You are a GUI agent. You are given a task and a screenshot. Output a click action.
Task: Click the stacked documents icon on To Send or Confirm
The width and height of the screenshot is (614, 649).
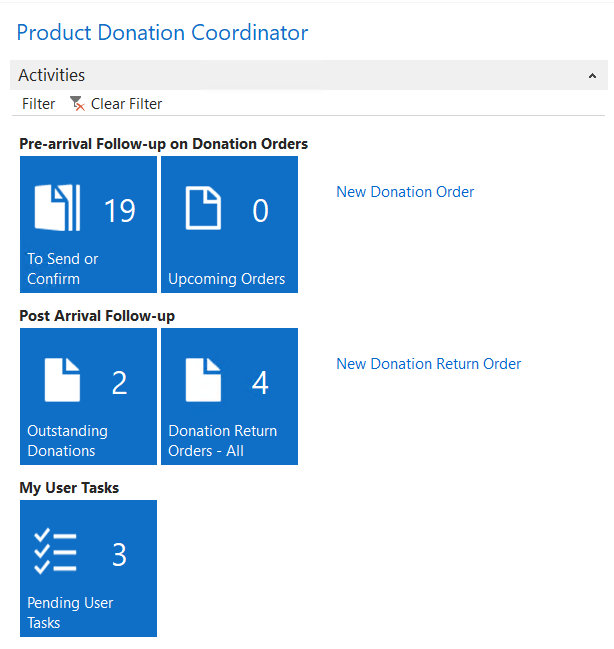click(x=57, y=208)
